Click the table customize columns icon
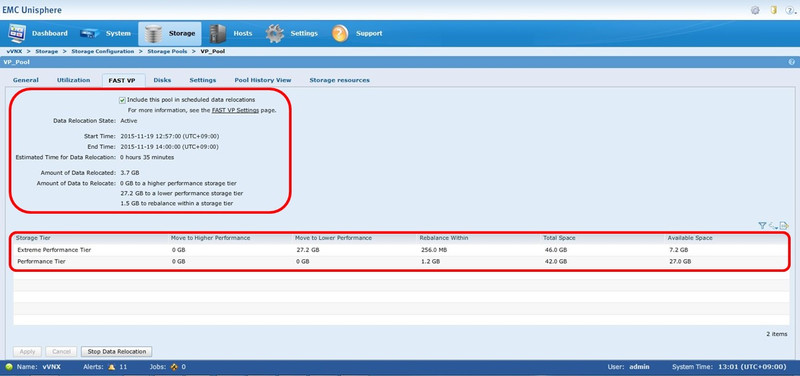The image size is (800, 376). [773, 225]
